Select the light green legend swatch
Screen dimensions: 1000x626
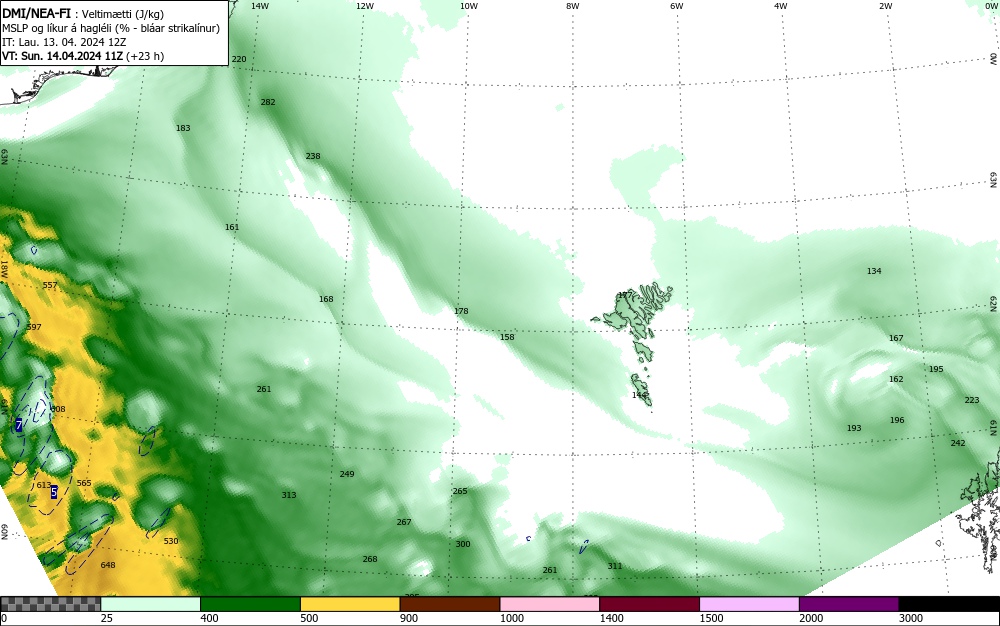(x=151, y=604)
